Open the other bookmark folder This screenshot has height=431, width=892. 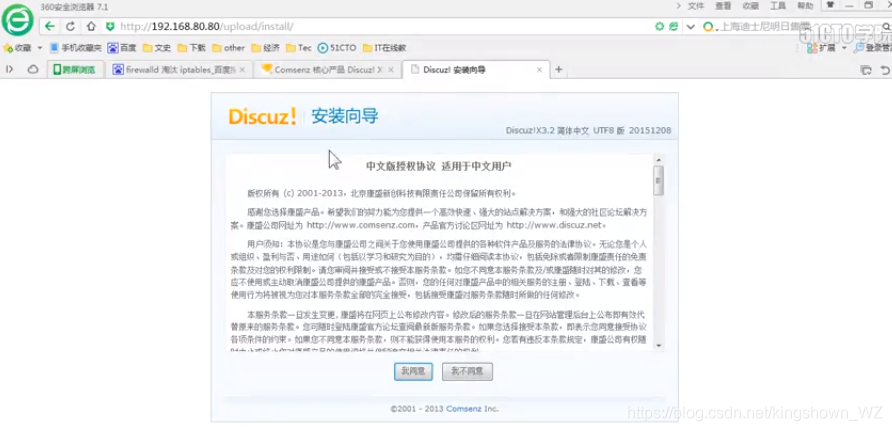[229, 48]
